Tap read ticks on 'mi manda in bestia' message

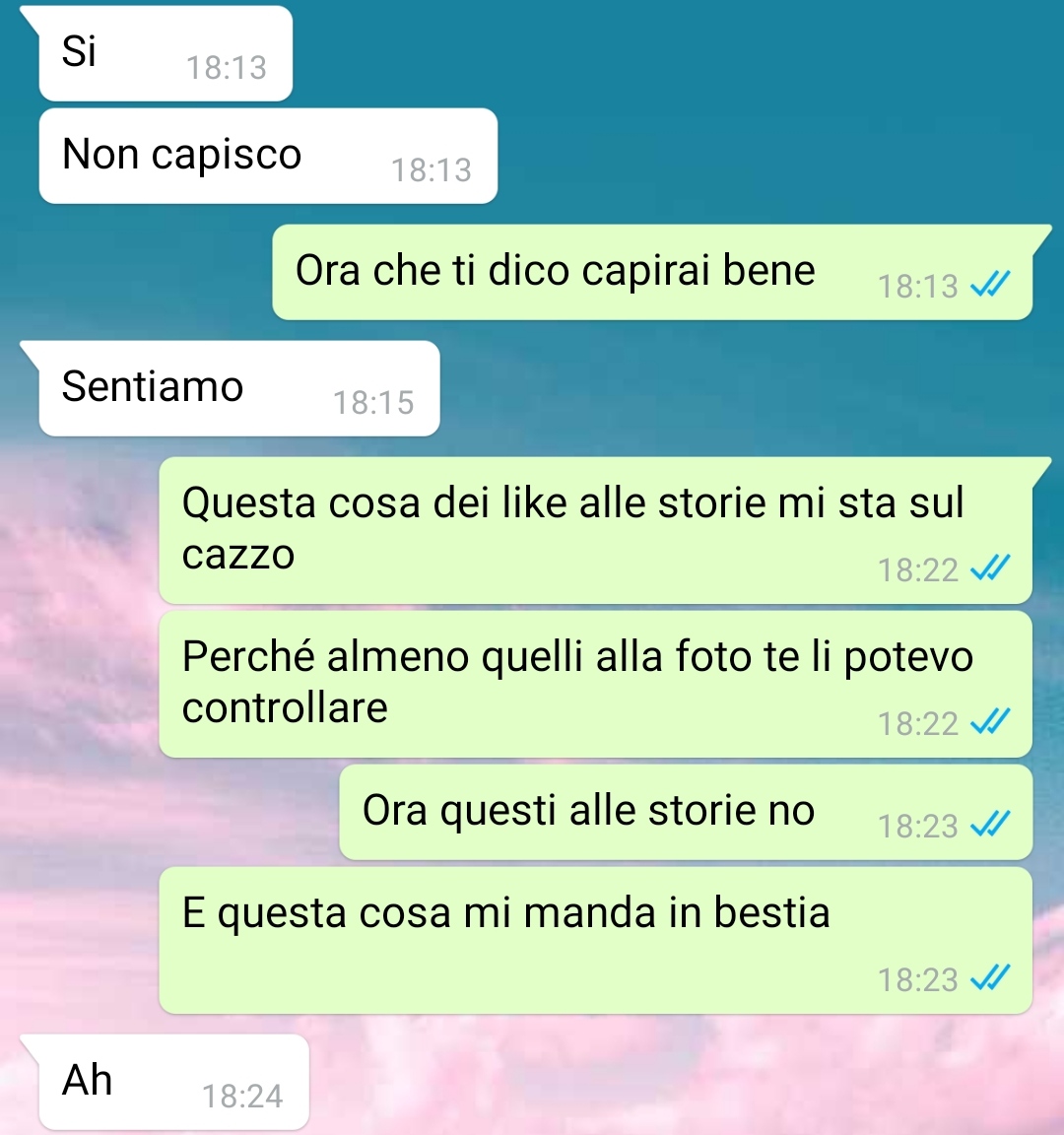click(x=989, y=978)
